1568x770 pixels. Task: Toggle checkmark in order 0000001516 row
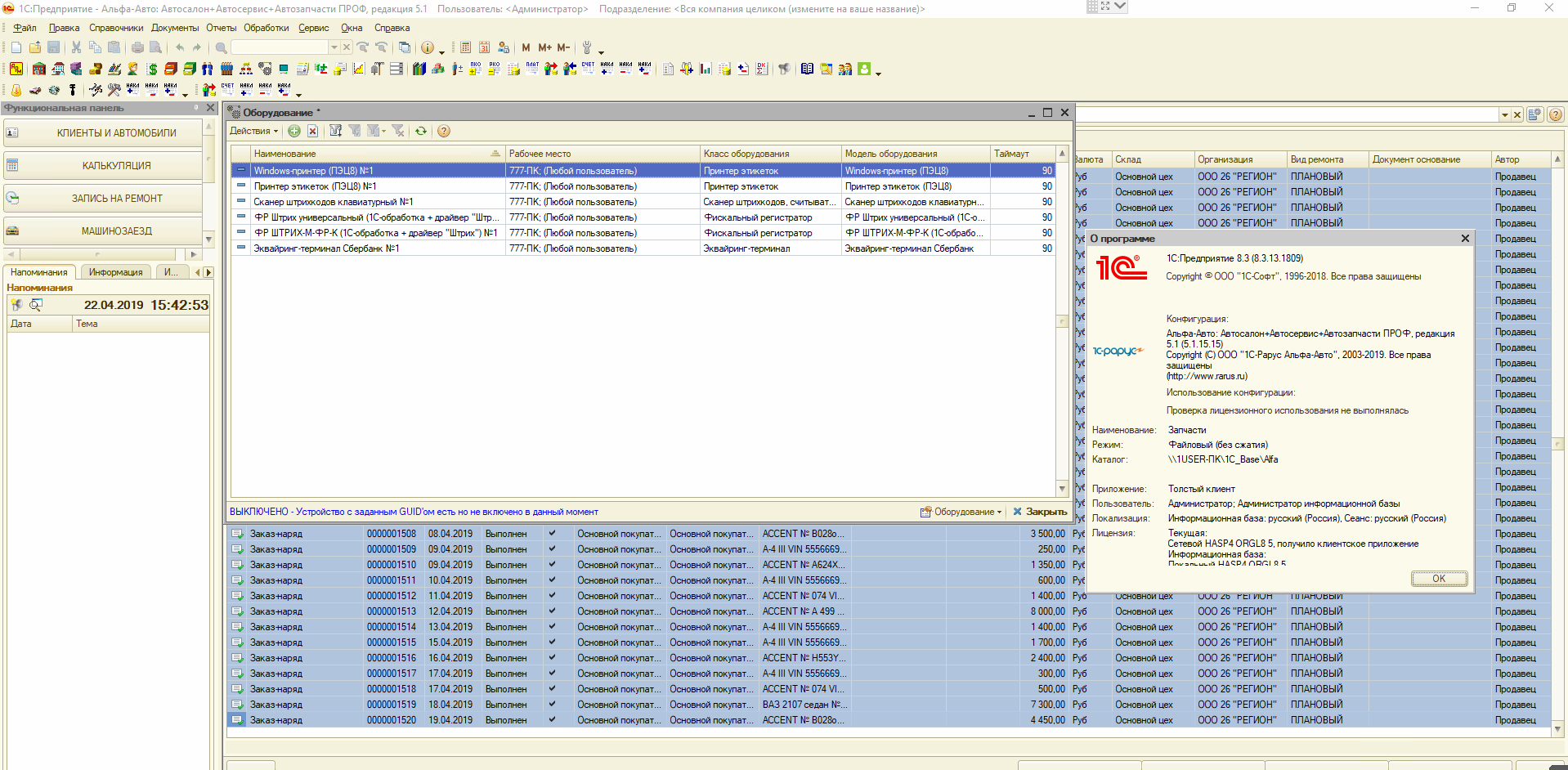552,658
